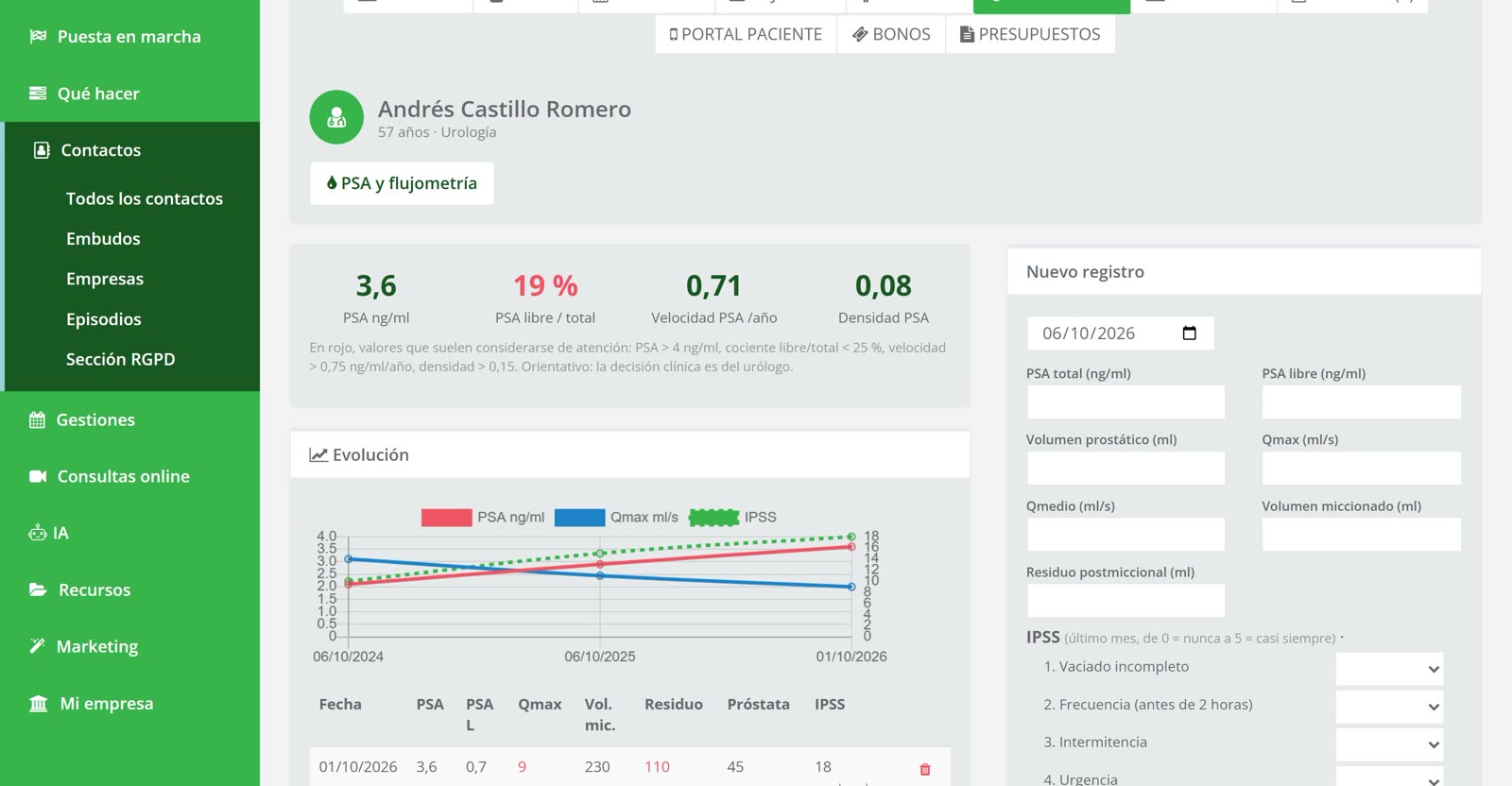Open the Sección RGPD submenu item
Viewport: 1512px width, 786px height.
121,359
